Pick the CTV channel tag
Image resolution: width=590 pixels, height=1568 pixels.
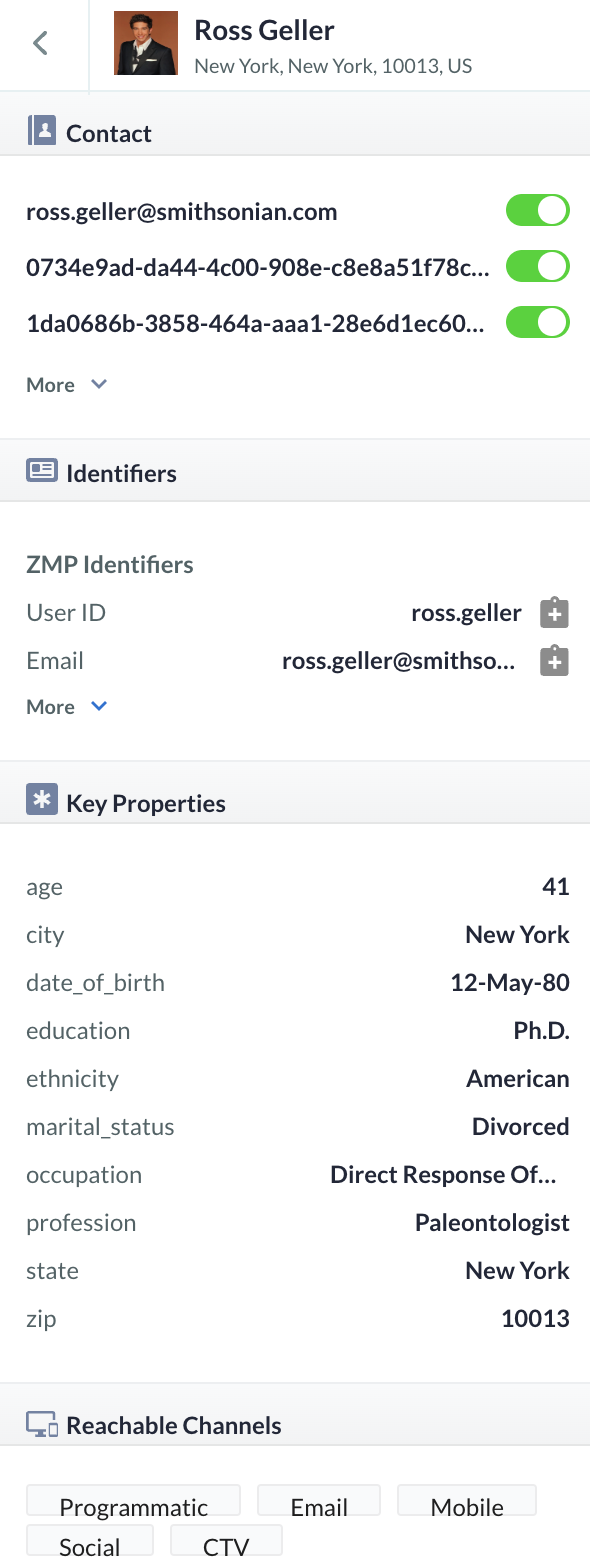[x=226, y=1541]
